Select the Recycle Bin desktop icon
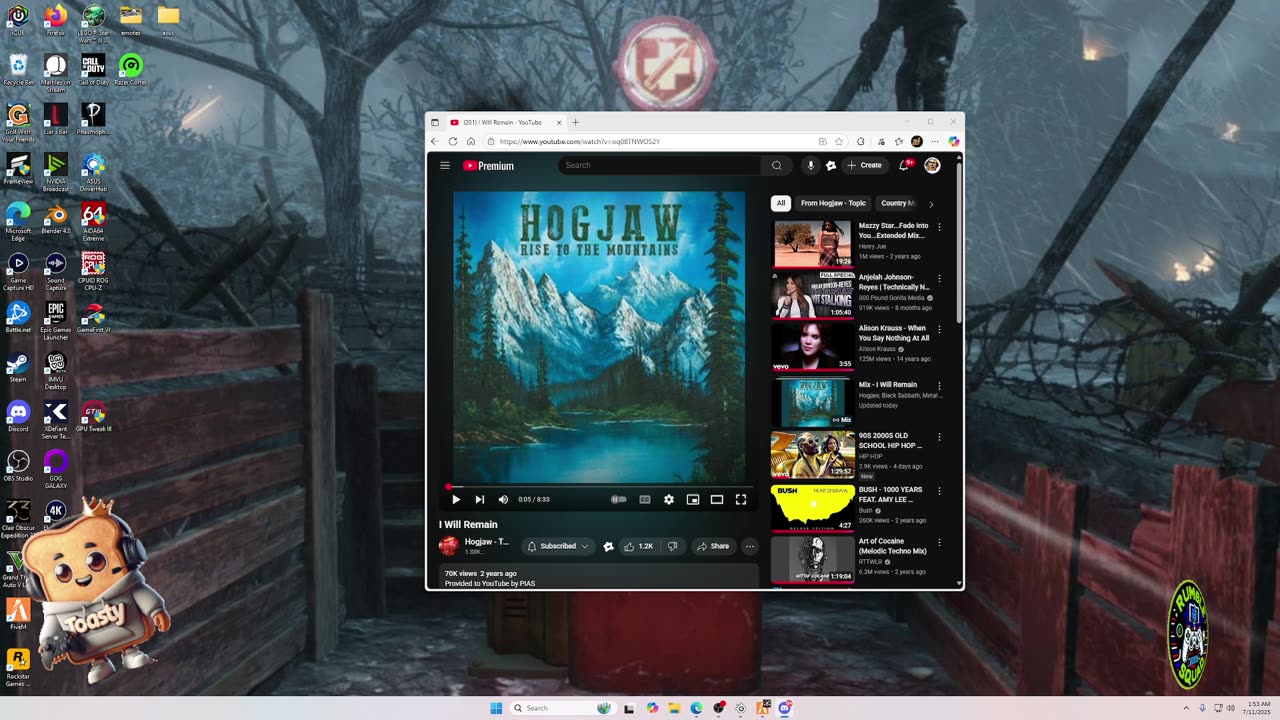Viewport: 1280px width, 720px height. click(x=18, y=70)
